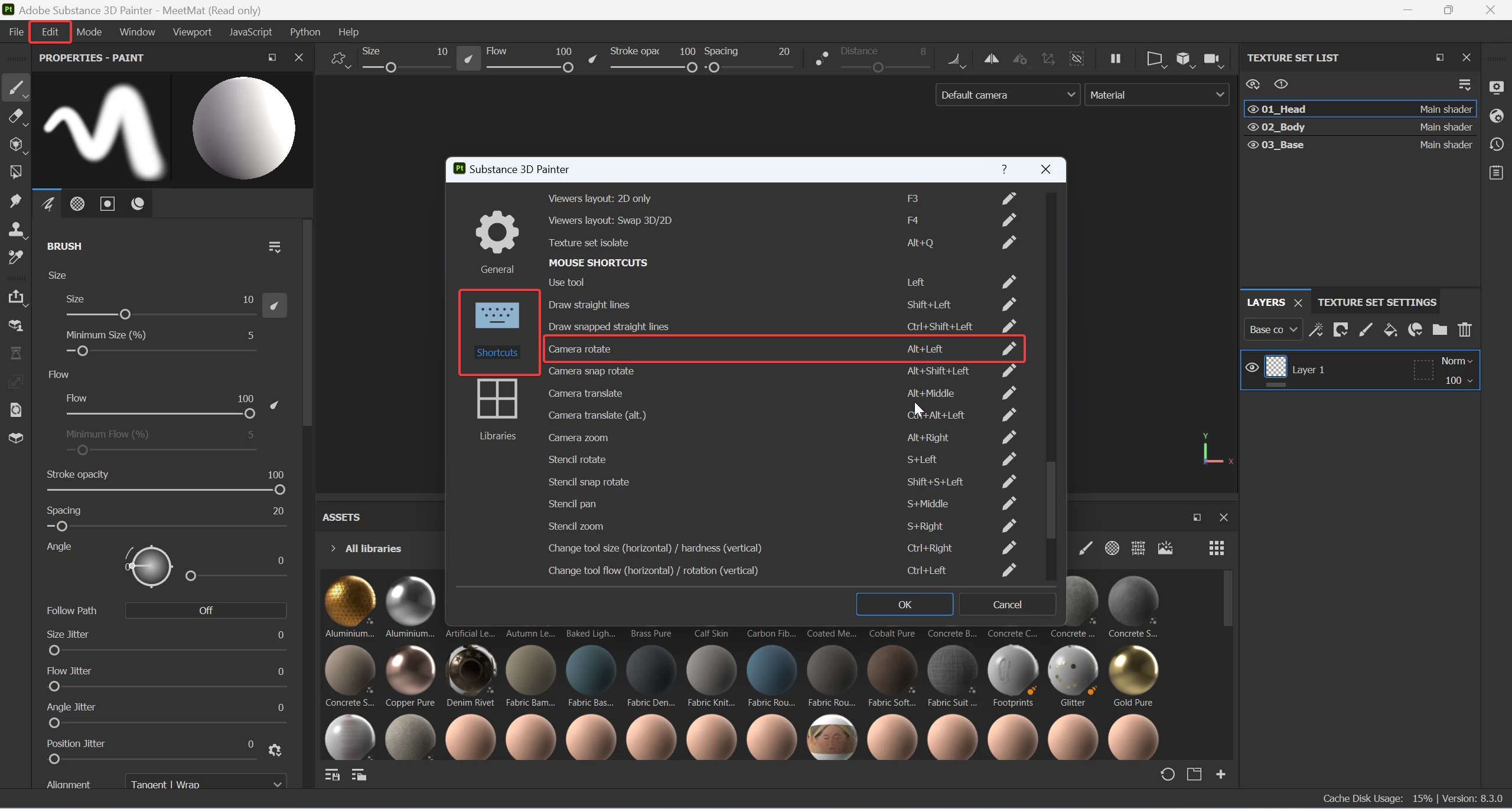Select the Eraser tool in left toolbar
1512x809 pixels.
[15, 116]
